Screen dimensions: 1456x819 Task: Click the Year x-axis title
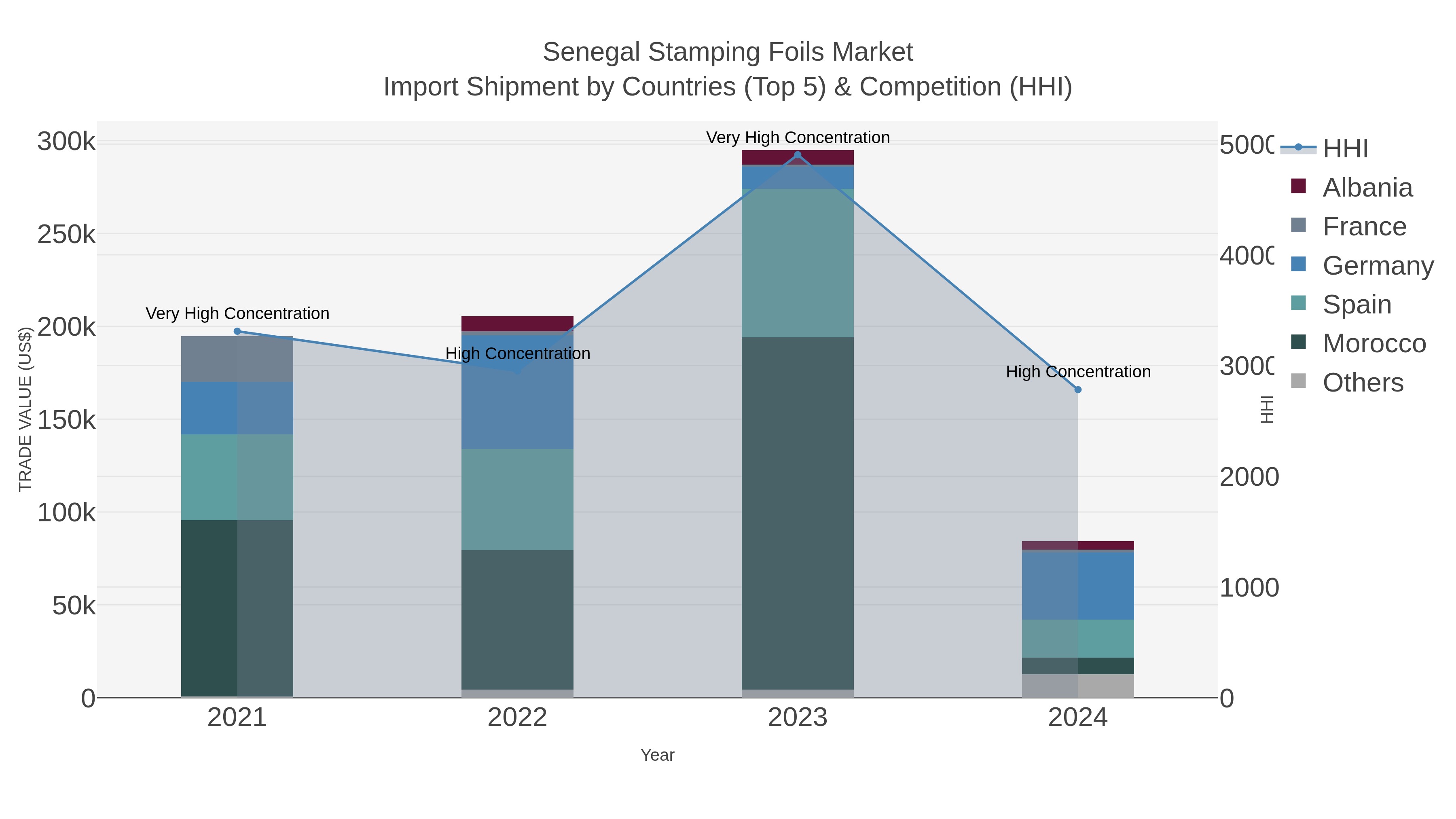(x=657, y=755)
